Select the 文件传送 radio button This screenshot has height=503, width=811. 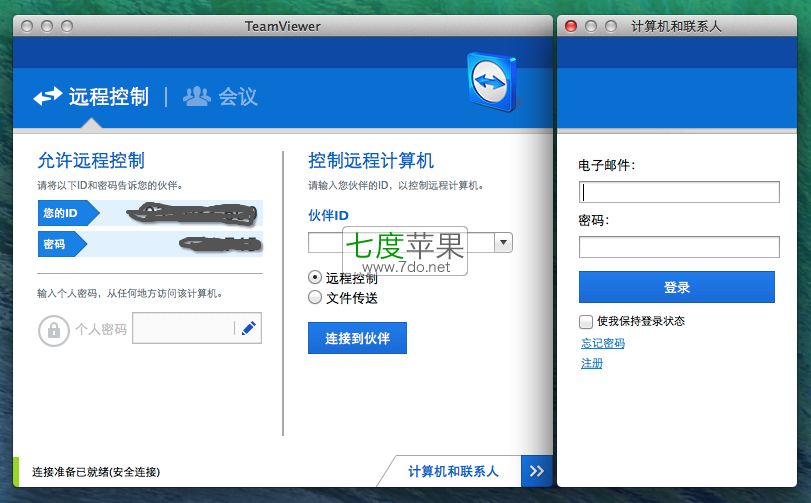(x=314, y=297)
